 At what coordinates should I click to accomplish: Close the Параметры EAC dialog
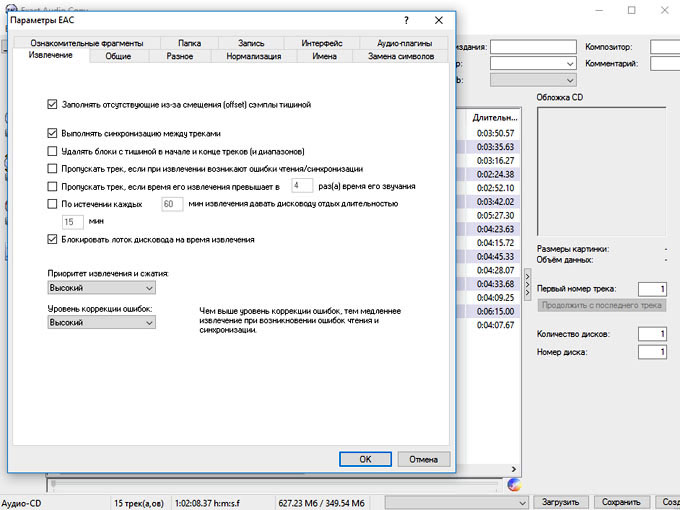point(438,20)
